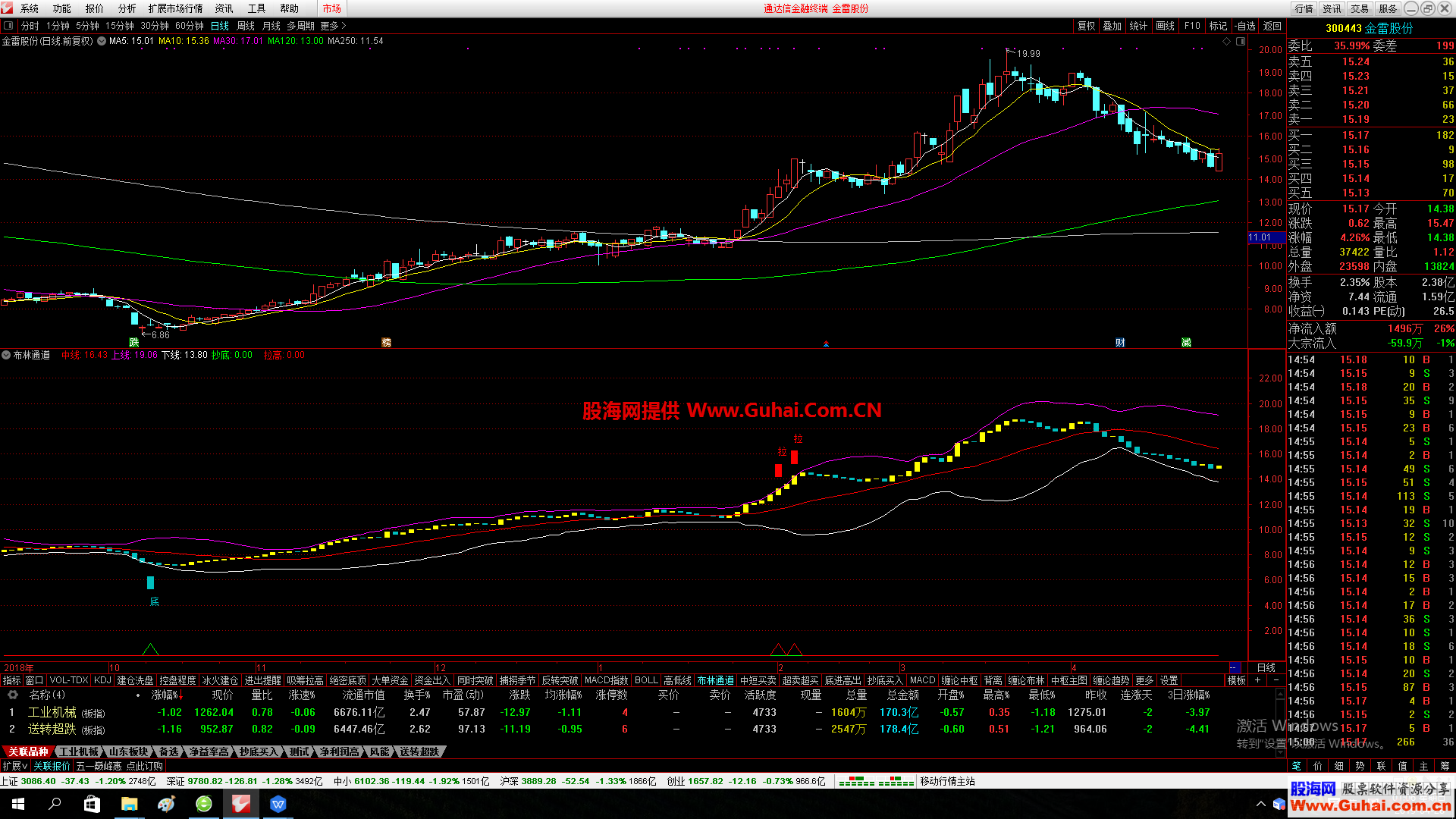1456x819 pixels.
Task: Select the 周线 weekly period
Action: click(x=246, y=26)
